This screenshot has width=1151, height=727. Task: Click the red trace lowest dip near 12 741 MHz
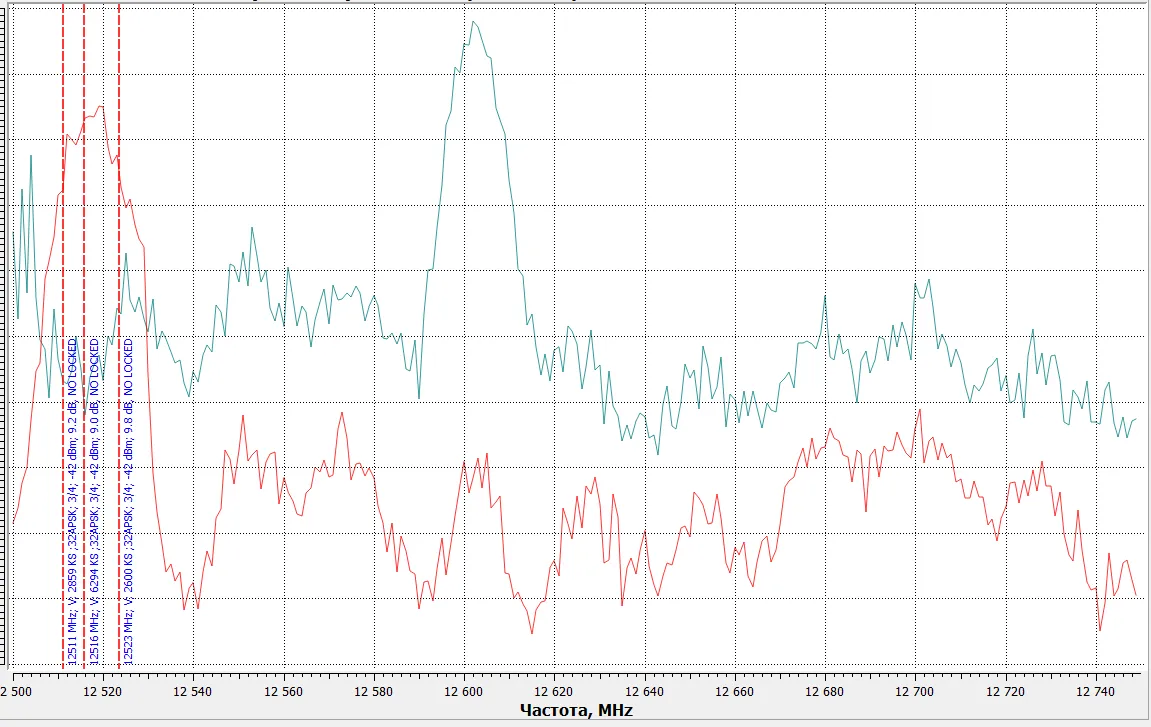(x=1100, y=630)
